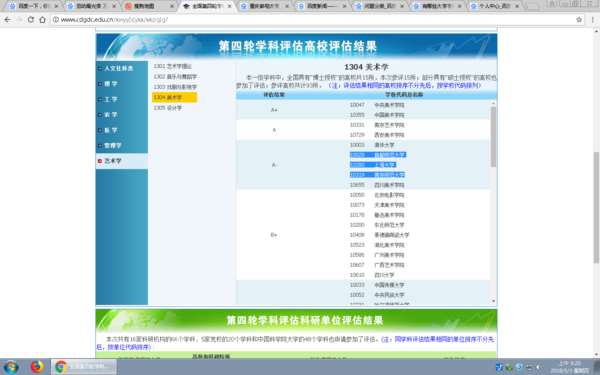Go to the browser home page icon
600x375 pixels.
[x=42, y=20]
